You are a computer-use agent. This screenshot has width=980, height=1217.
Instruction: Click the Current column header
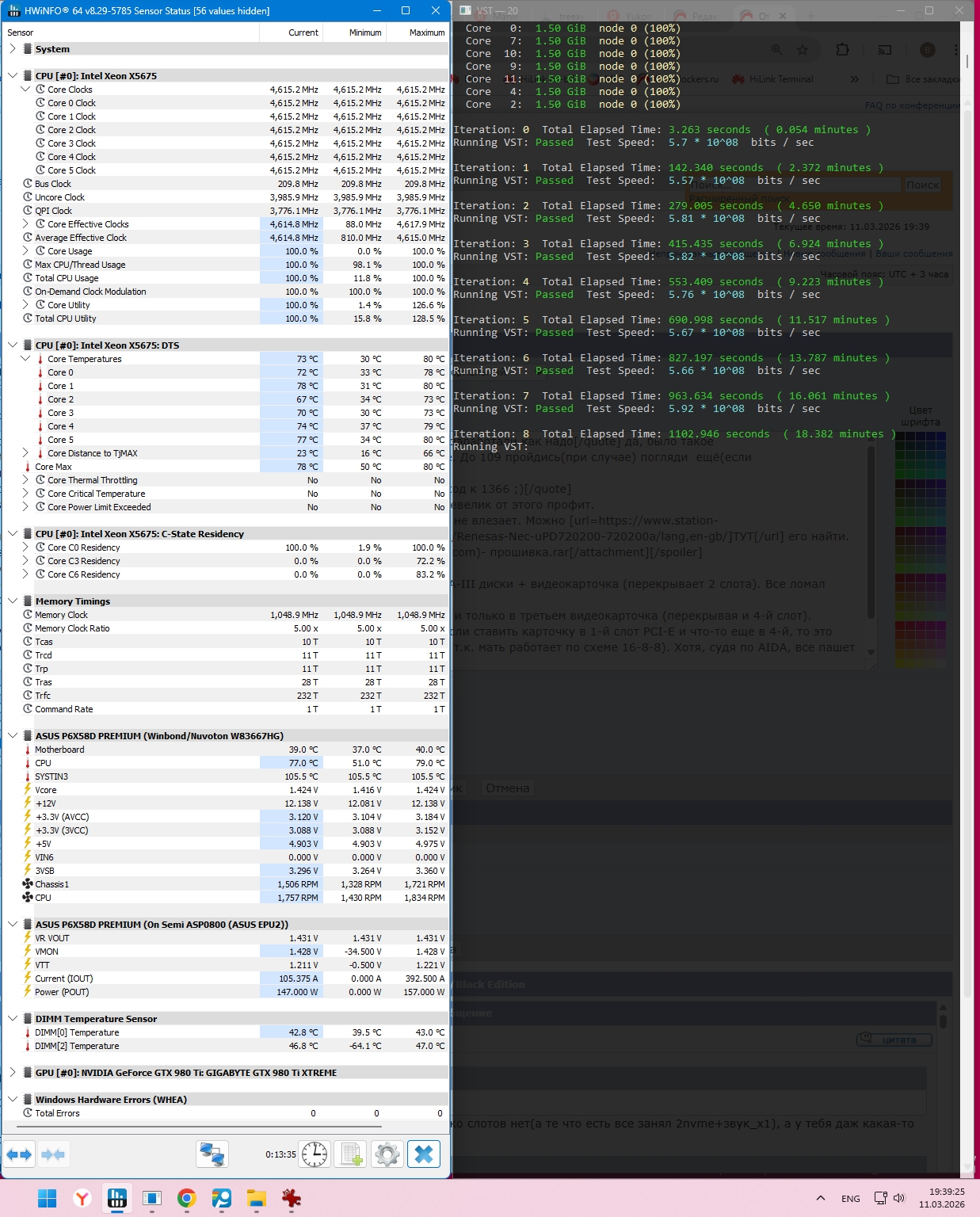coord(291,32)
